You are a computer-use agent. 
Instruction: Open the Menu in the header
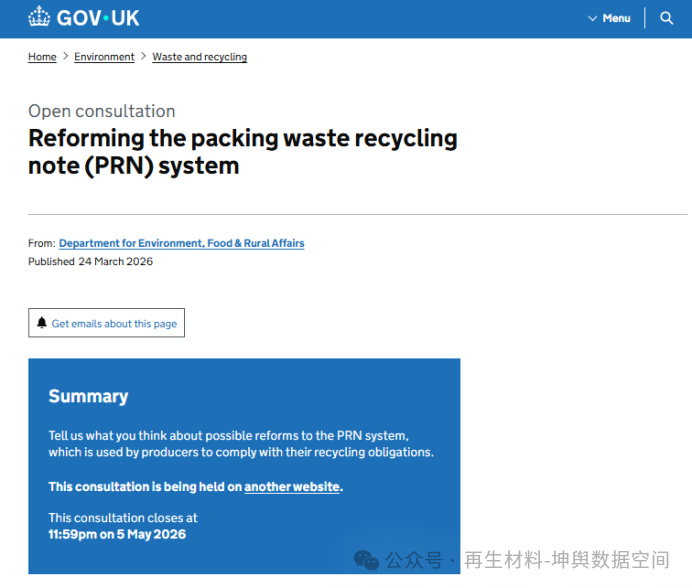(616, 18)
